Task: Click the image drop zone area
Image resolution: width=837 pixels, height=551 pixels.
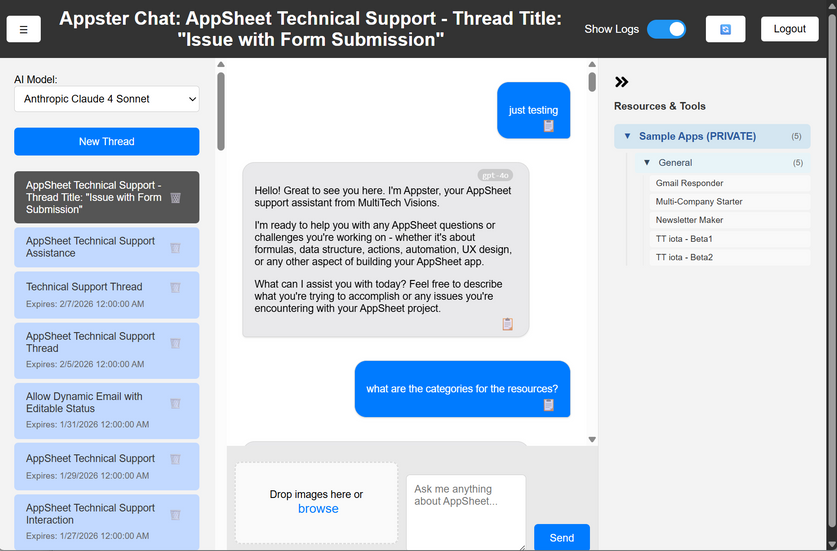Action: pos(317,502)
